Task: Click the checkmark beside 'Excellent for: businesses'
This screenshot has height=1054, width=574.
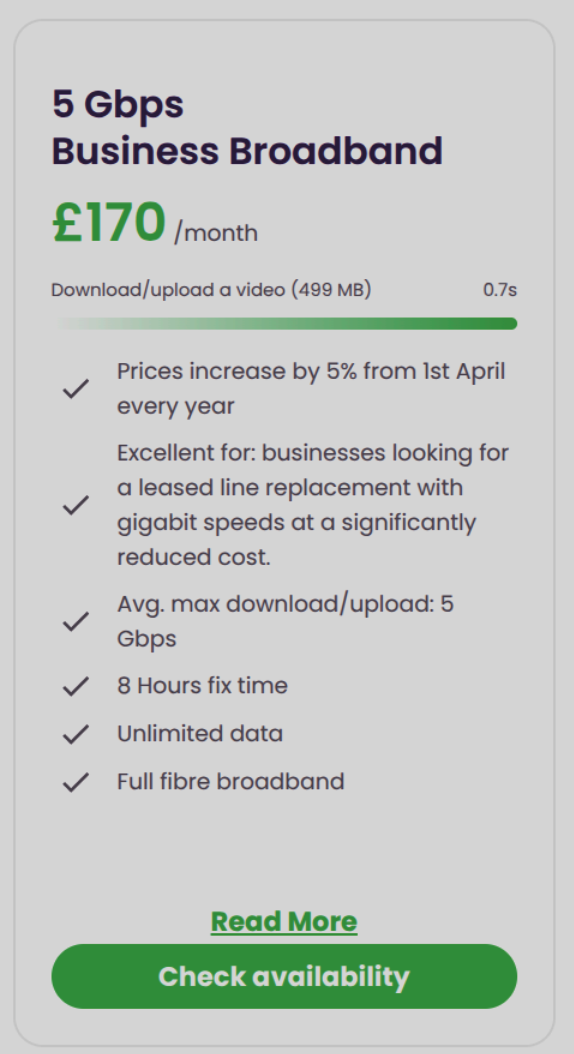Action: pos(76,505)
